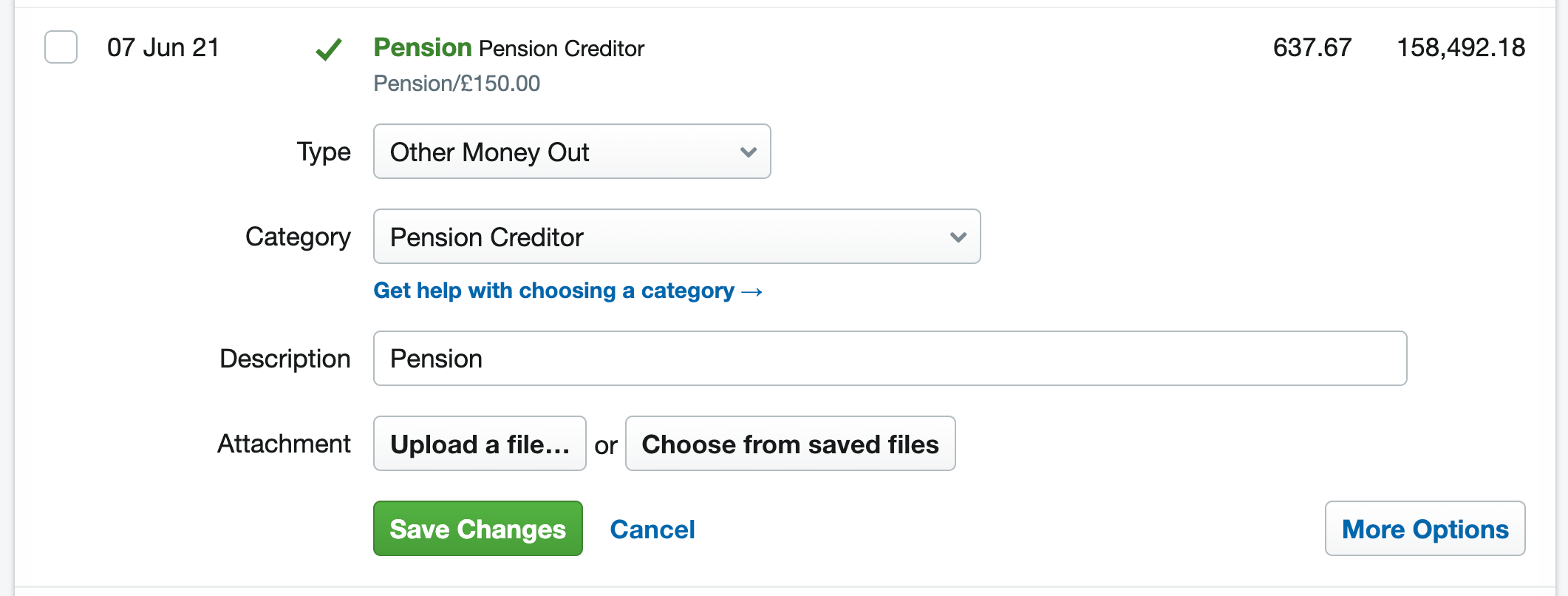Image resolution: width=1568 pixels, height=596 pixels.
Task: Click the running balance 158,492.18
Action: point(1461,47)
